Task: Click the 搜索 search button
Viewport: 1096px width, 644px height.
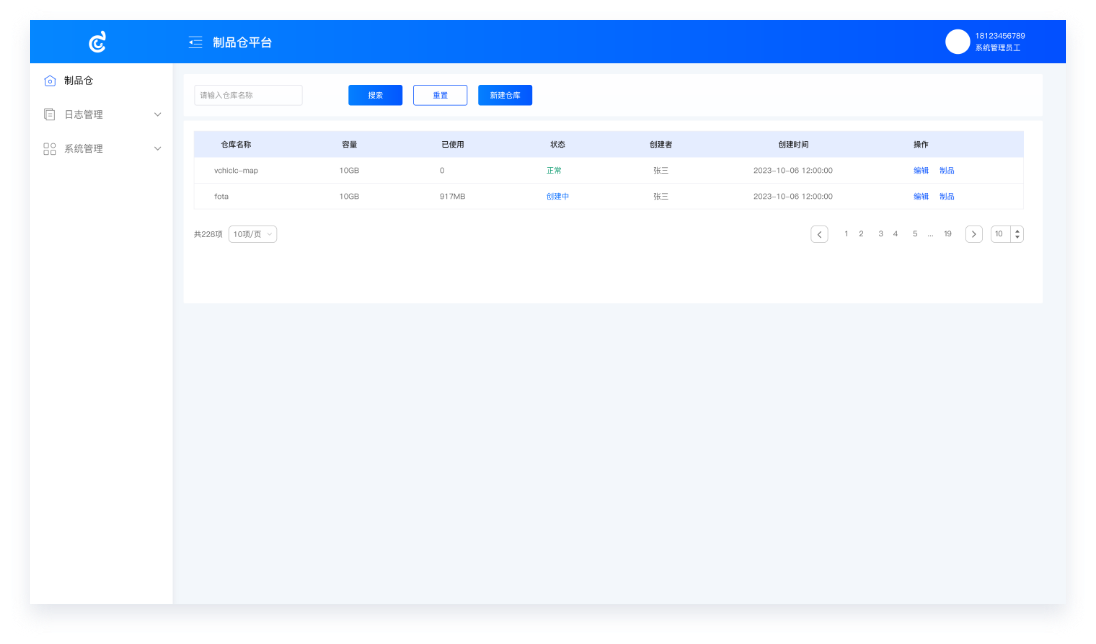Action: (375, 95)
